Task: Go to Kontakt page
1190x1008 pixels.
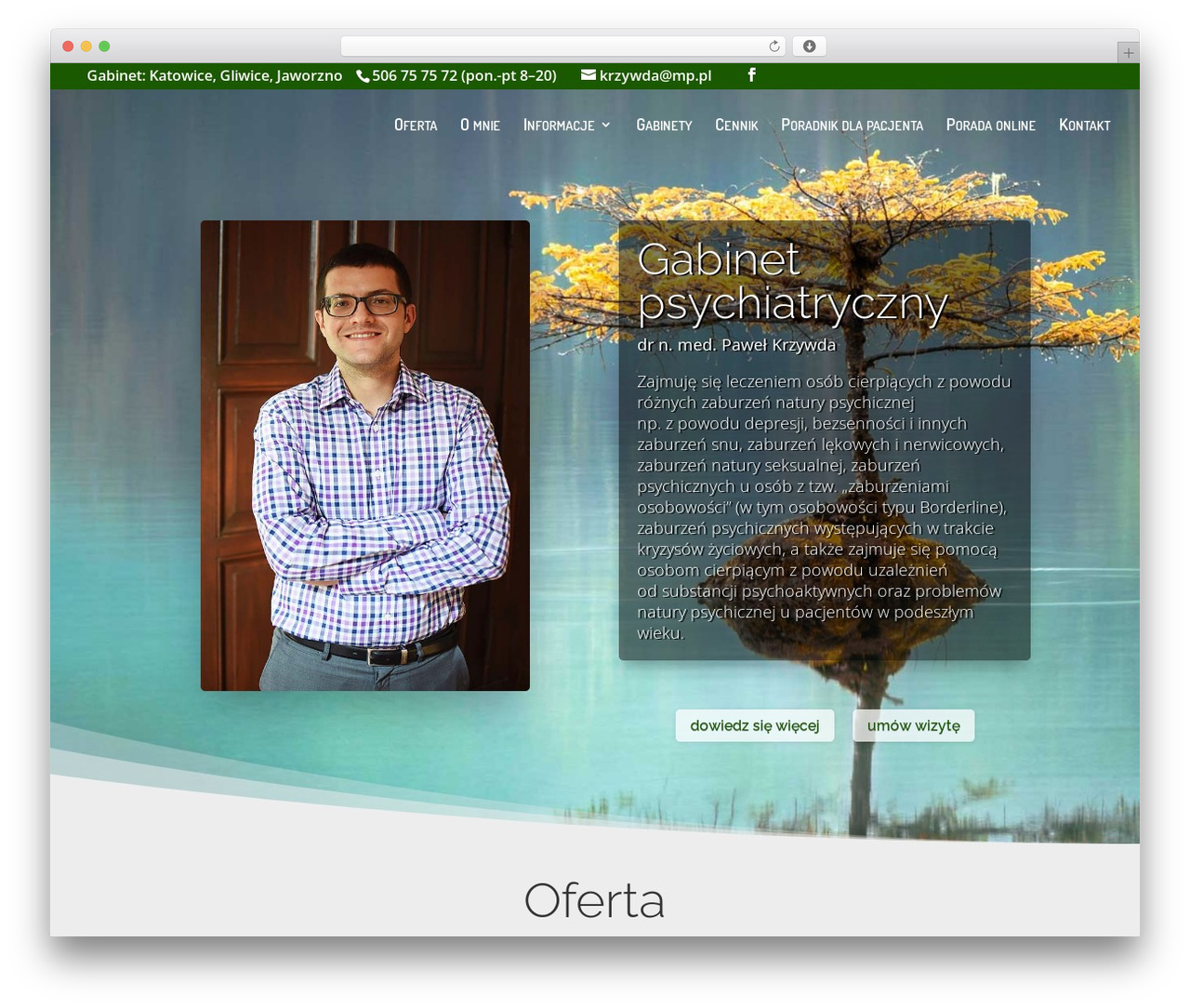Action: pyautogui.click(x=1084, y=125)
